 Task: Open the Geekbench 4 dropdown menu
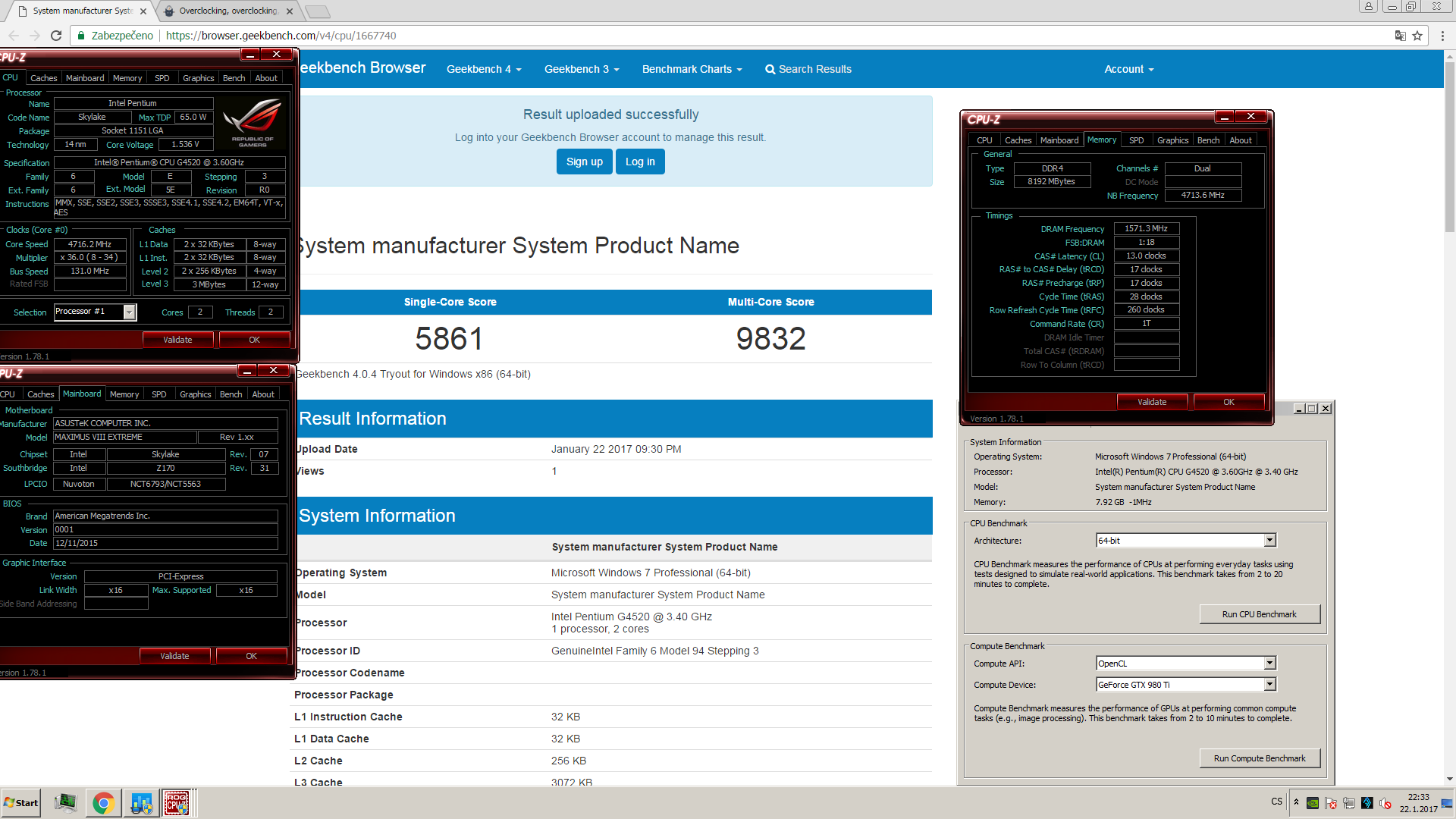pyautogui.click(x=484, y=69)
